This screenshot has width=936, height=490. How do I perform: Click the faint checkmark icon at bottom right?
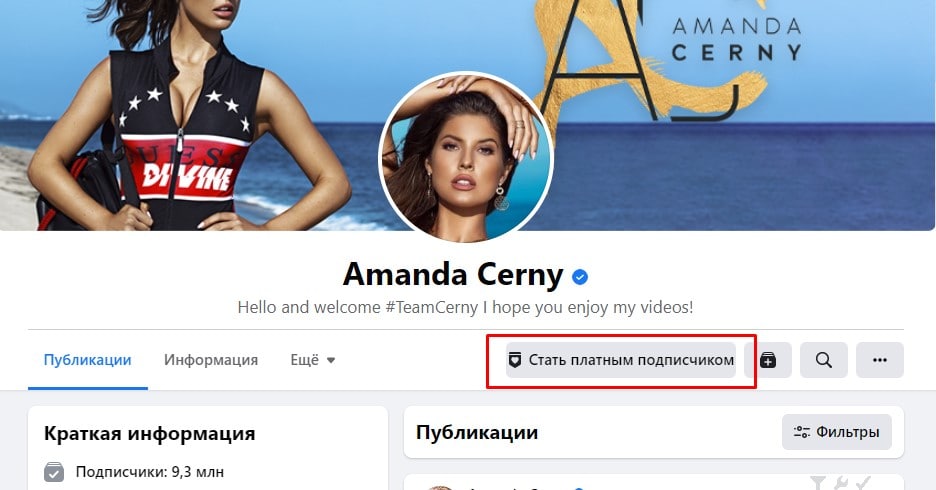click(863, 482)
